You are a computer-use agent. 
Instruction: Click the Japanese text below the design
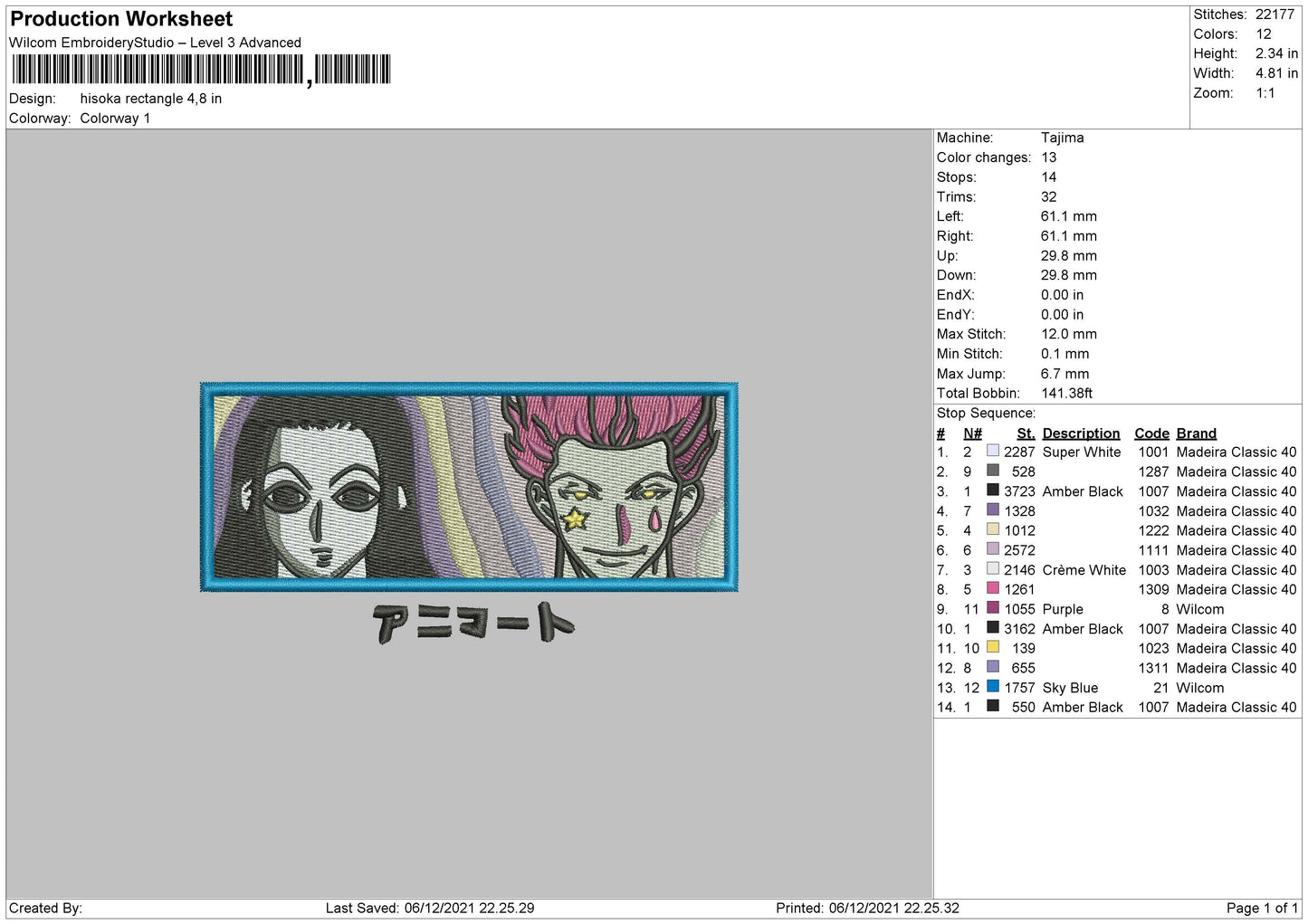(473, 623)
